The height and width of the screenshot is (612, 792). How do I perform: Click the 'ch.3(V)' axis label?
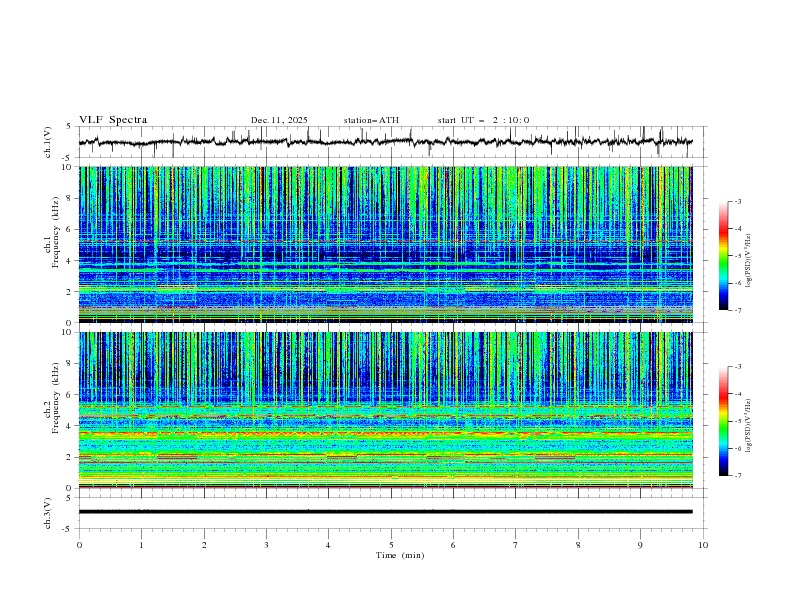coord(48,513)
